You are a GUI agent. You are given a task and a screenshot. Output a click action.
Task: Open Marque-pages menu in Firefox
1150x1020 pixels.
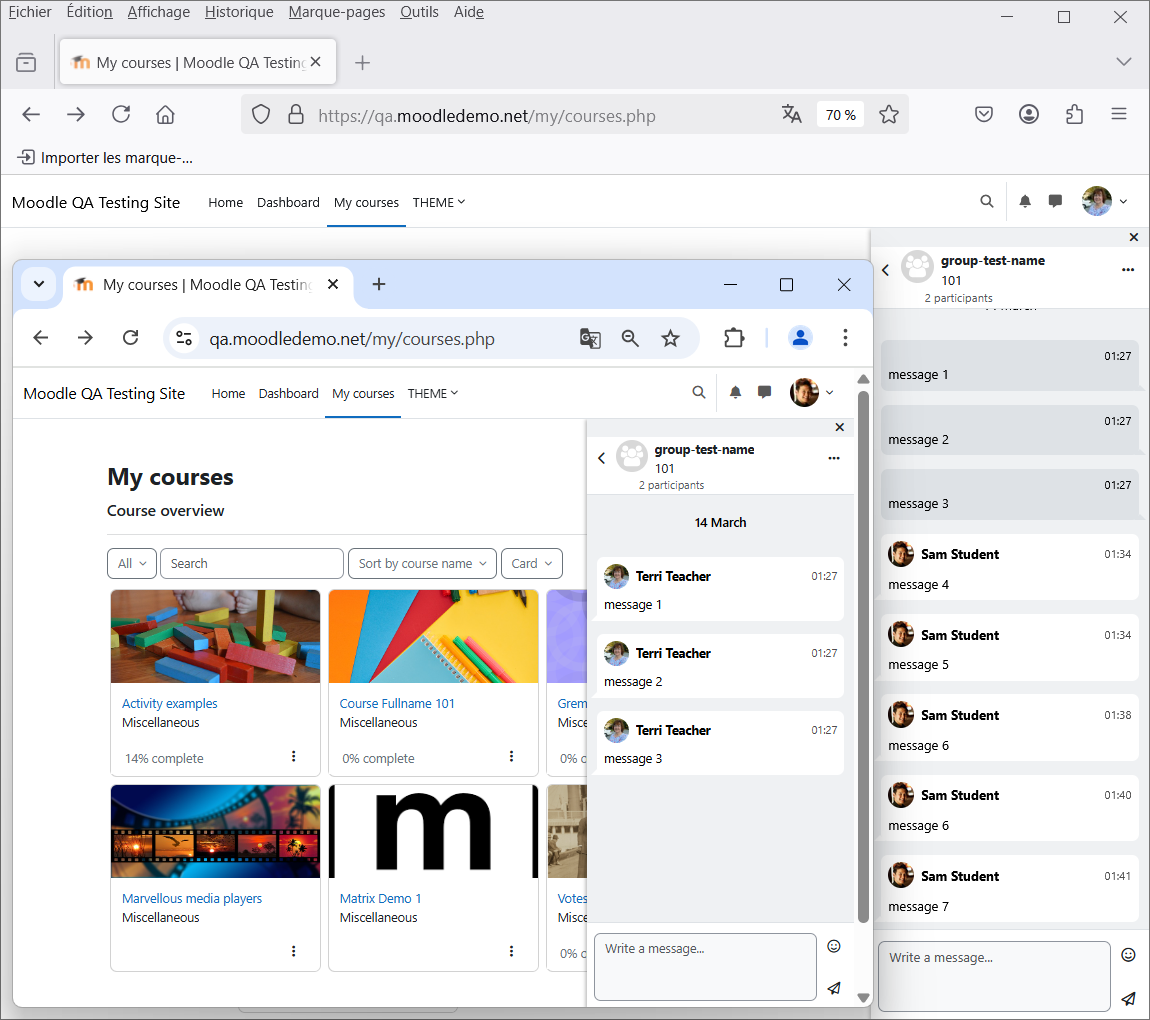(x=337, y=12)
